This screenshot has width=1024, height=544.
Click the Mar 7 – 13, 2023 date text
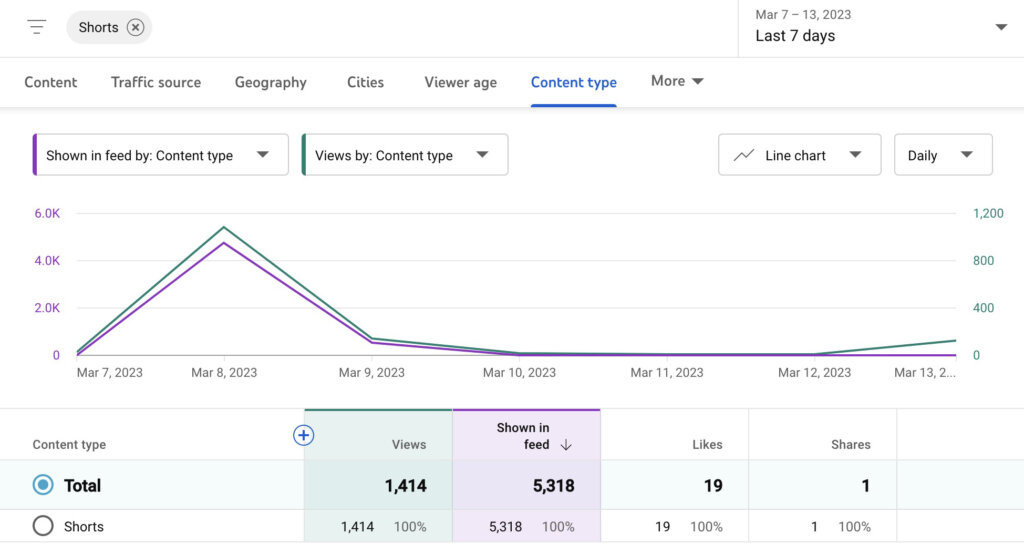point(803,14)
